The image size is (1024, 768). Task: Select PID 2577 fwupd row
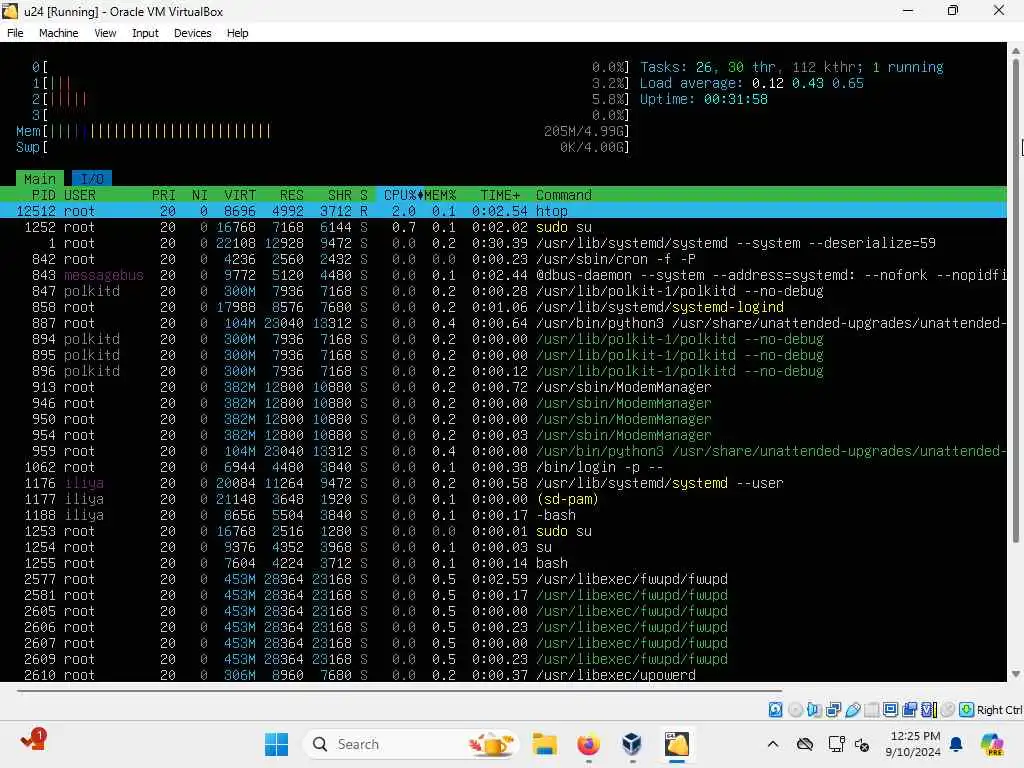(x=504, y=579)
